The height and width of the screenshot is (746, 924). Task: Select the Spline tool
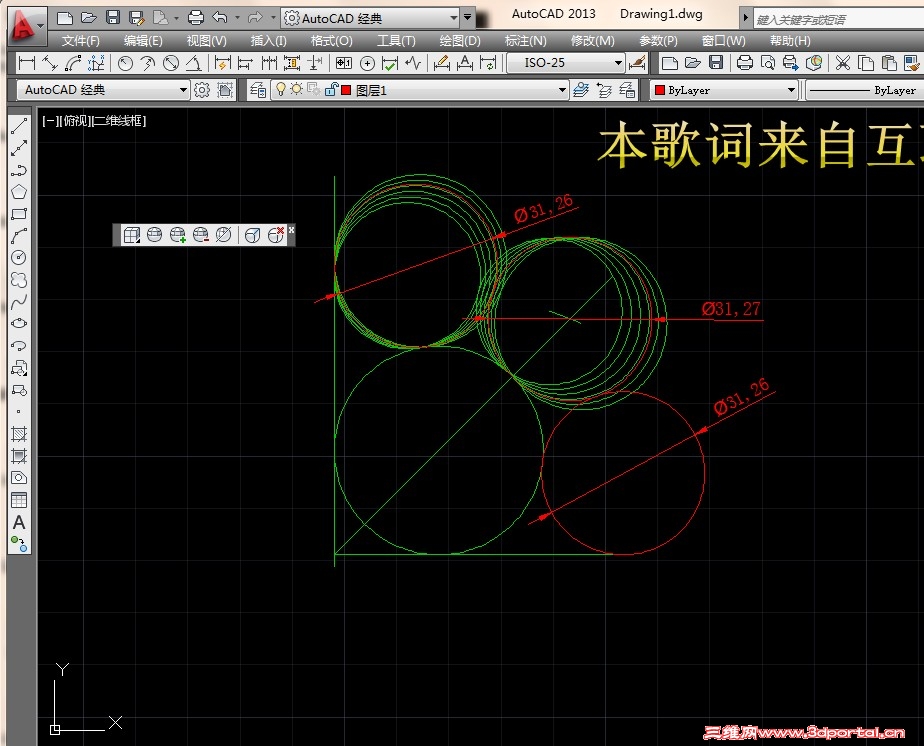[19, 302]
